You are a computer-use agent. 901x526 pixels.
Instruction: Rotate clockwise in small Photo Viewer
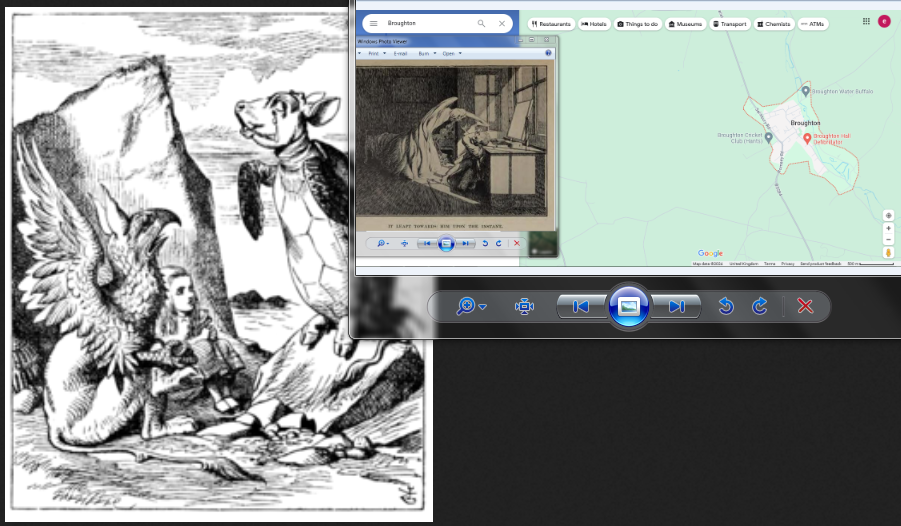(x=499, y=244)
